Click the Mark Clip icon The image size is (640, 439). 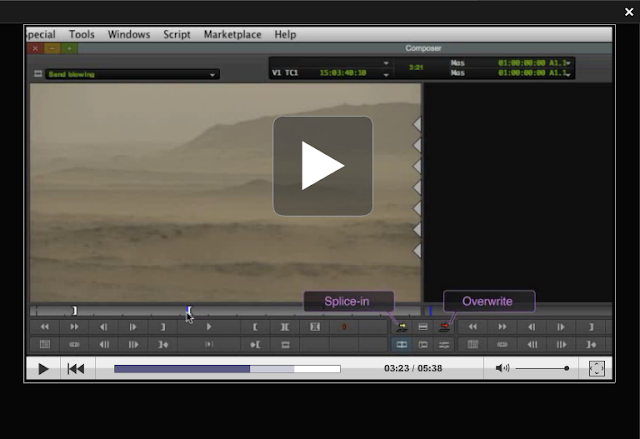click(284, 327)
